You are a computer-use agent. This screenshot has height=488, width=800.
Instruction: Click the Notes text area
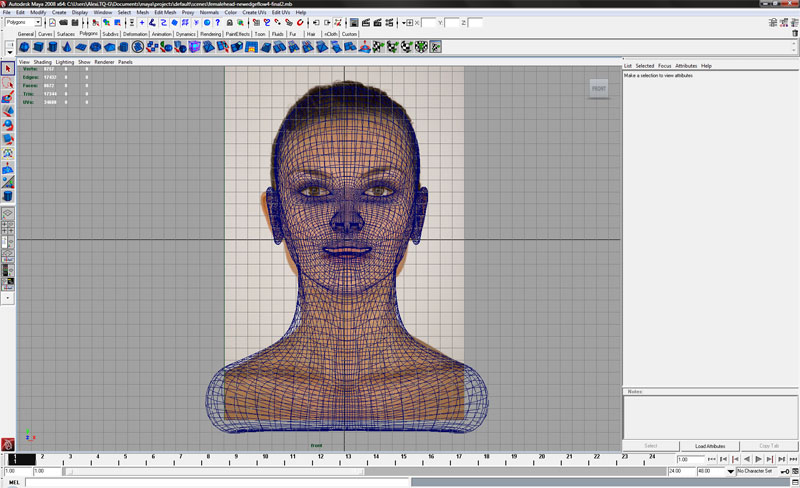coord(710,417)
